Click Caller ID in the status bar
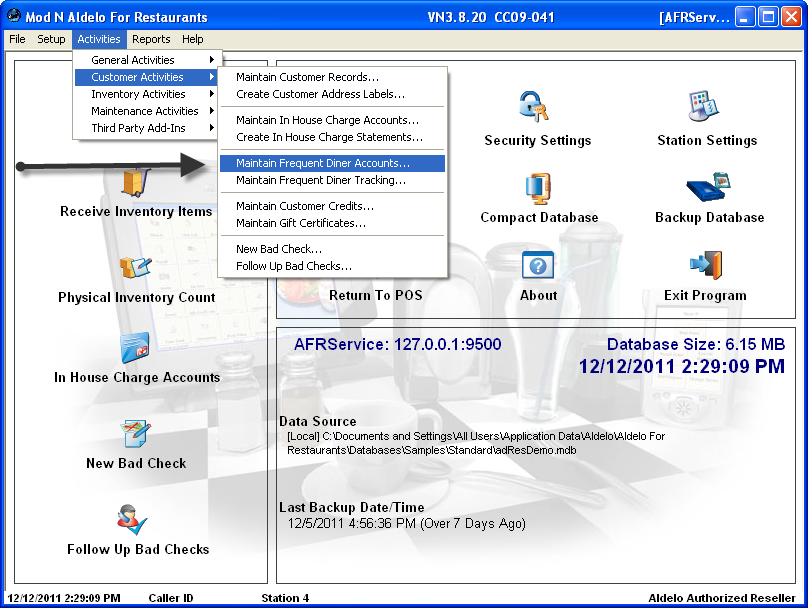 (171, 598)
